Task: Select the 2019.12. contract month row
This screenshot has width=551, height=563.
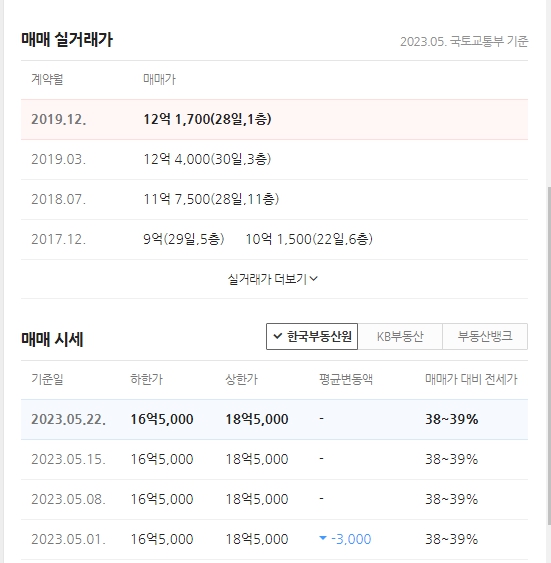Action: [x=274, y=119]
